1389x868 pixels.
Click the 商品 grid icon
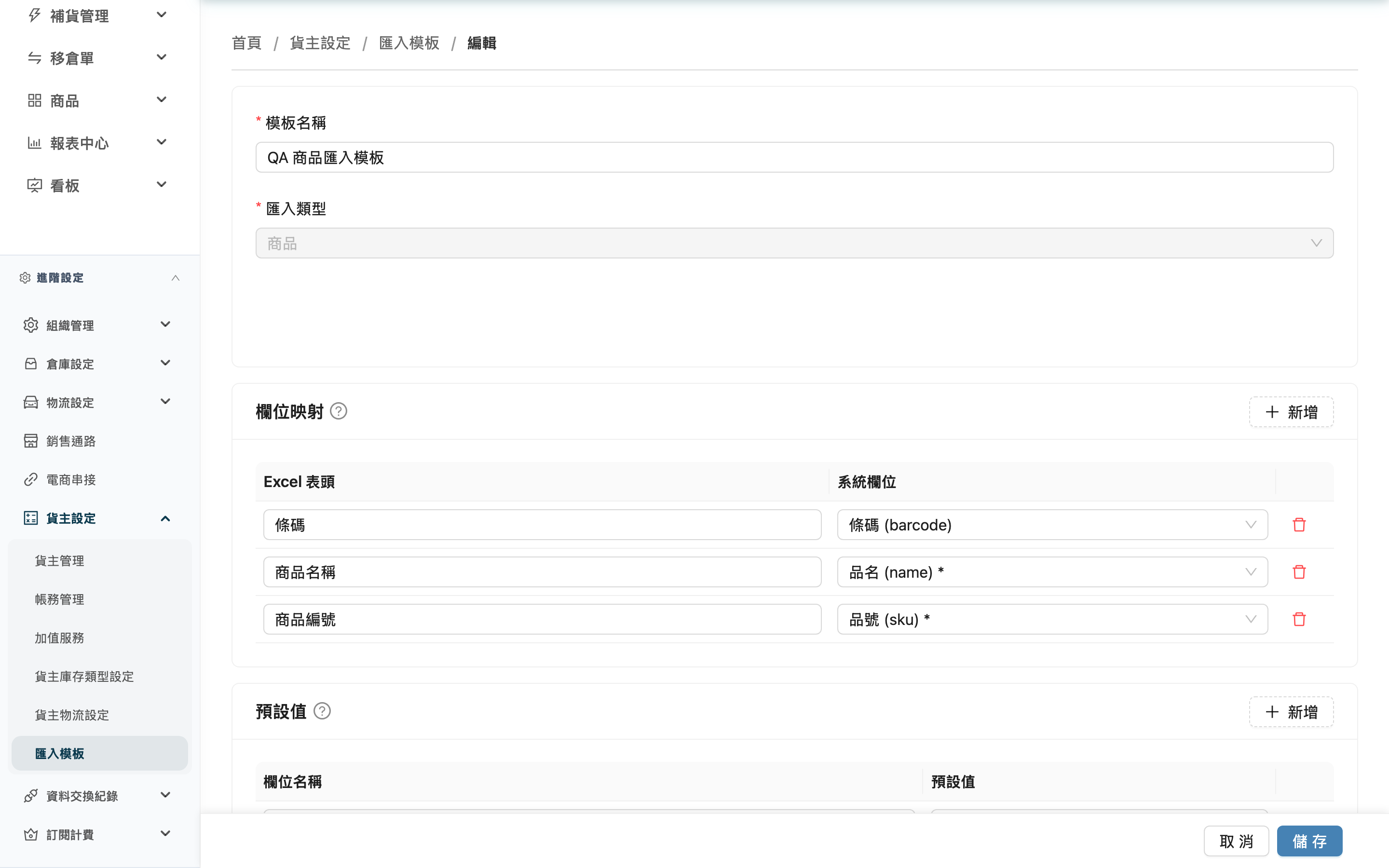click(34, 100)
